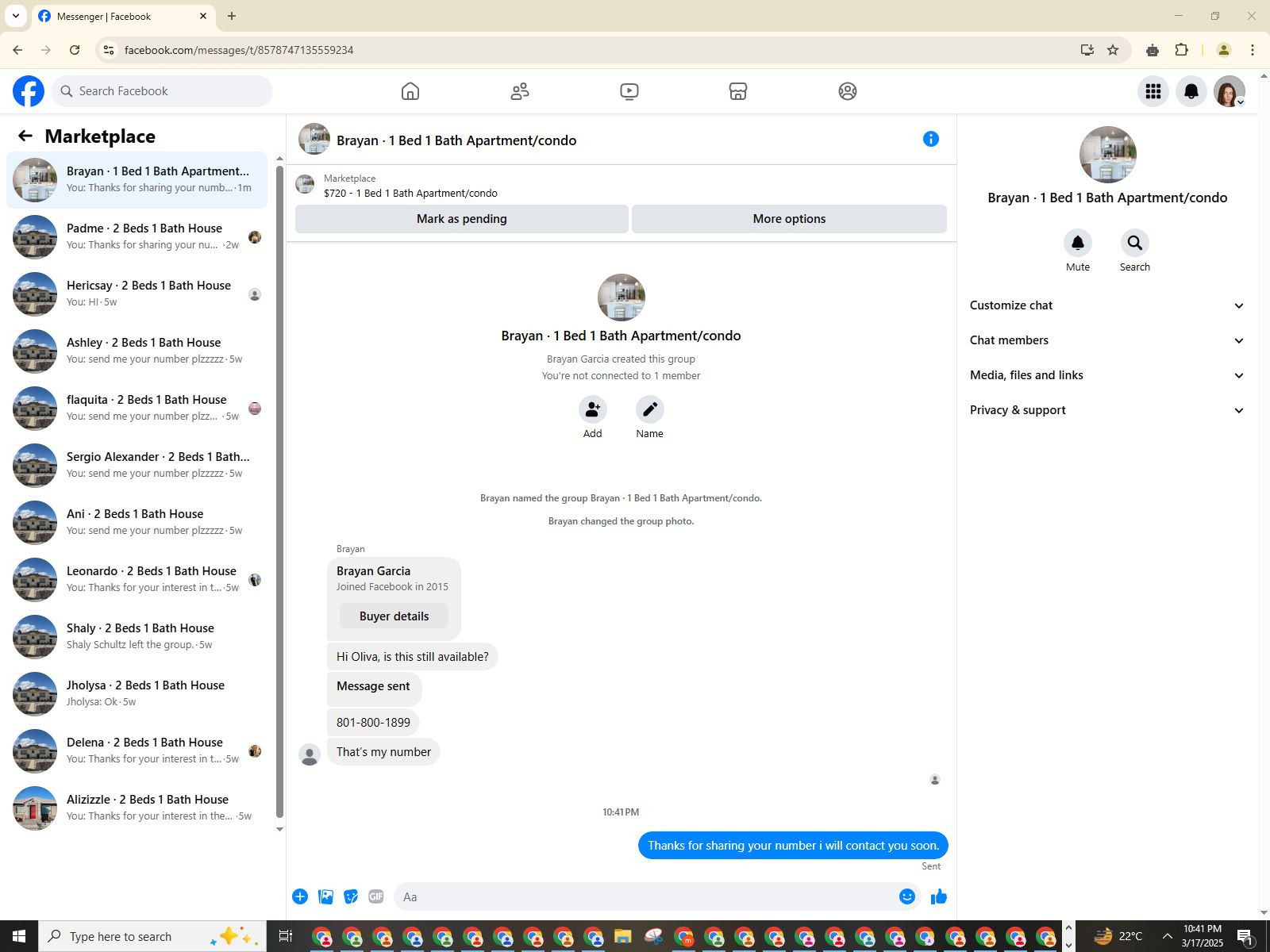The width and height of the screenshot is (1270, 952).
Task: Open the Hericsay 2 Beds 1 Bath House chat
Action: (137, 294)
